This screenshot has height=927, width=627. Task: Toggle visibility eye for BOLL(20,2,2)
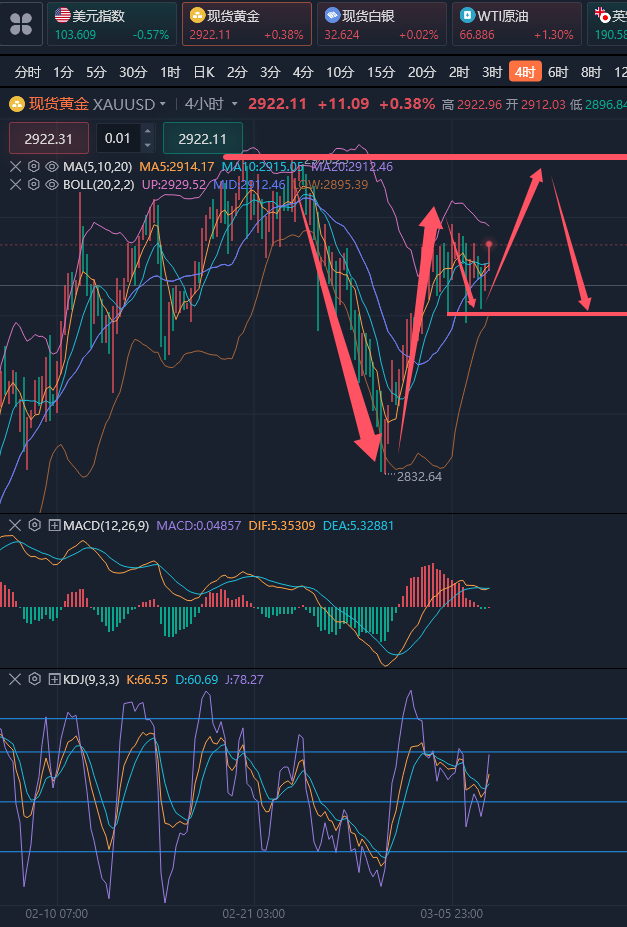(x=52, y=185)
